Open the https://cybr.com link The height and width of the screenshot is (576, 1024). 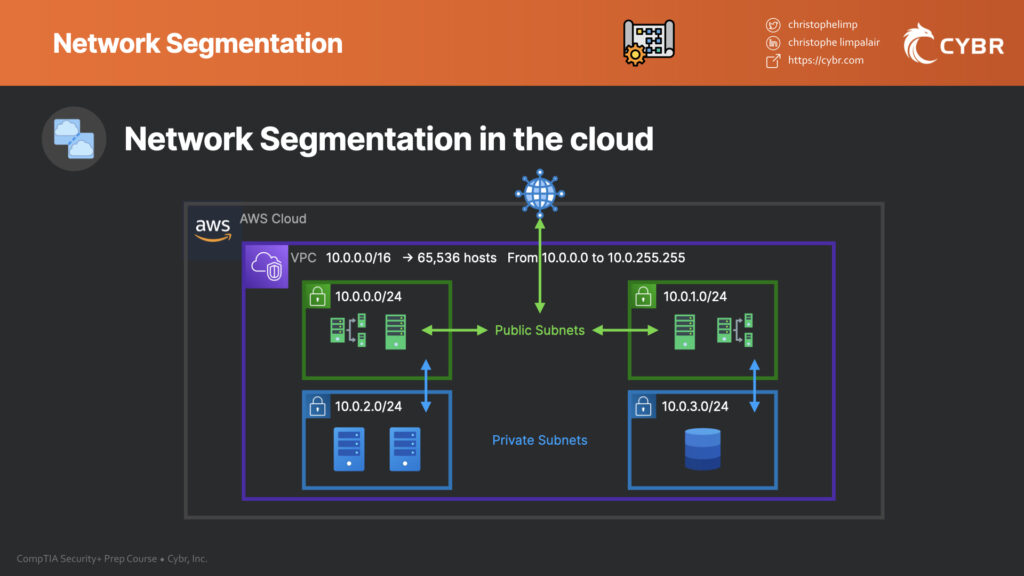coord(825,60)
